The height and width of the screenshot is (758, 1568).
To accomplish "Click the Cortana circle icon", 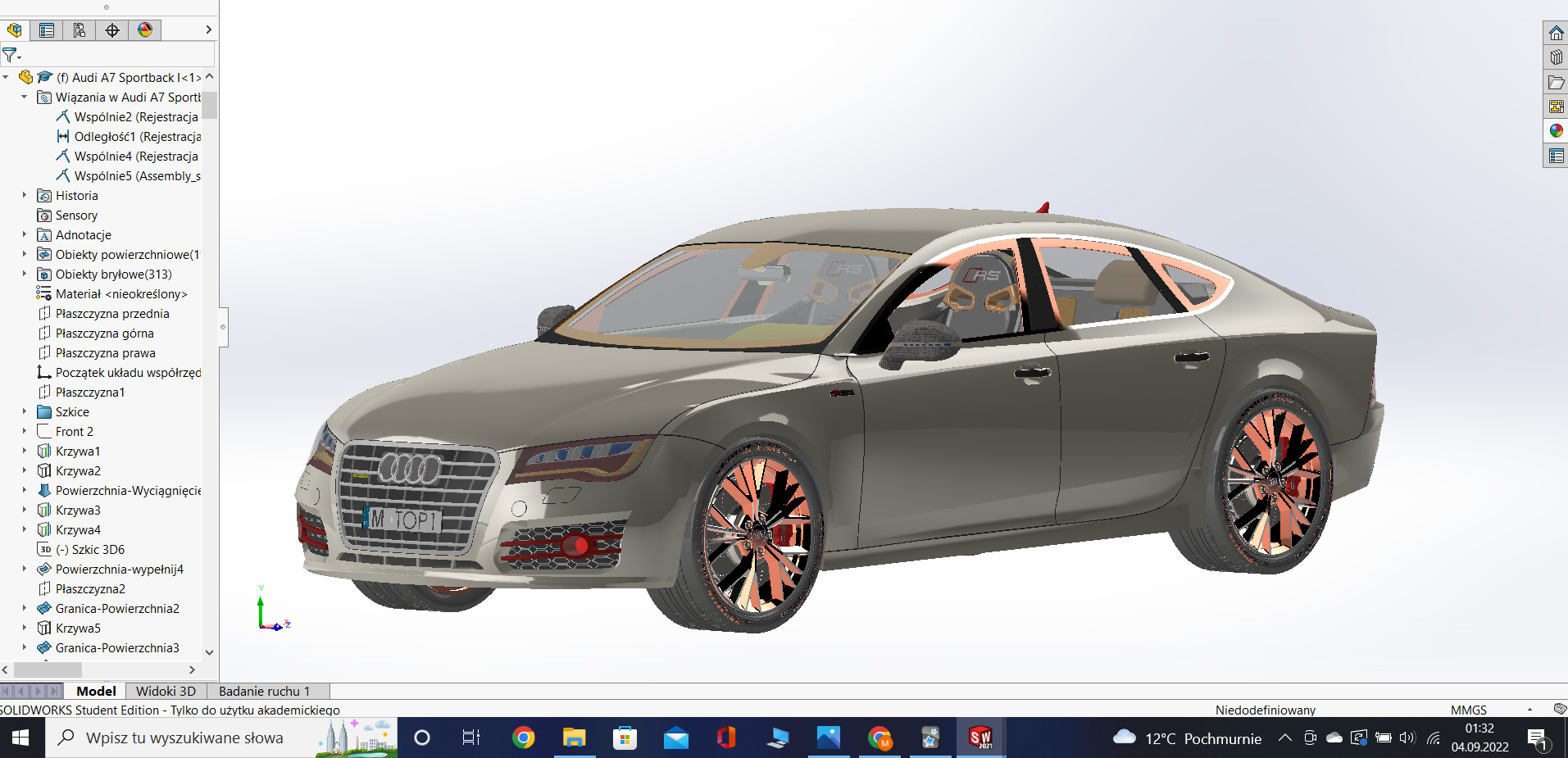I will point(422,738).
